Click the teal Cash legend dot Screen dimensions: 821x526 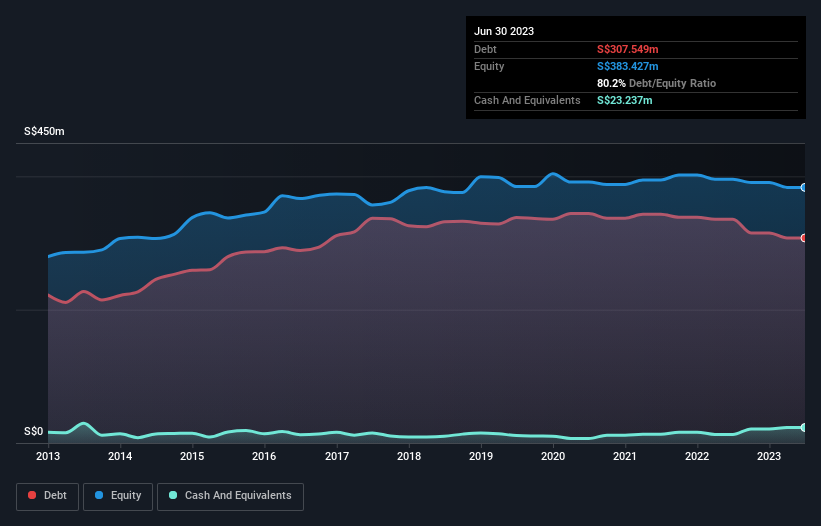pyautogui.click(x=173, y=495)
